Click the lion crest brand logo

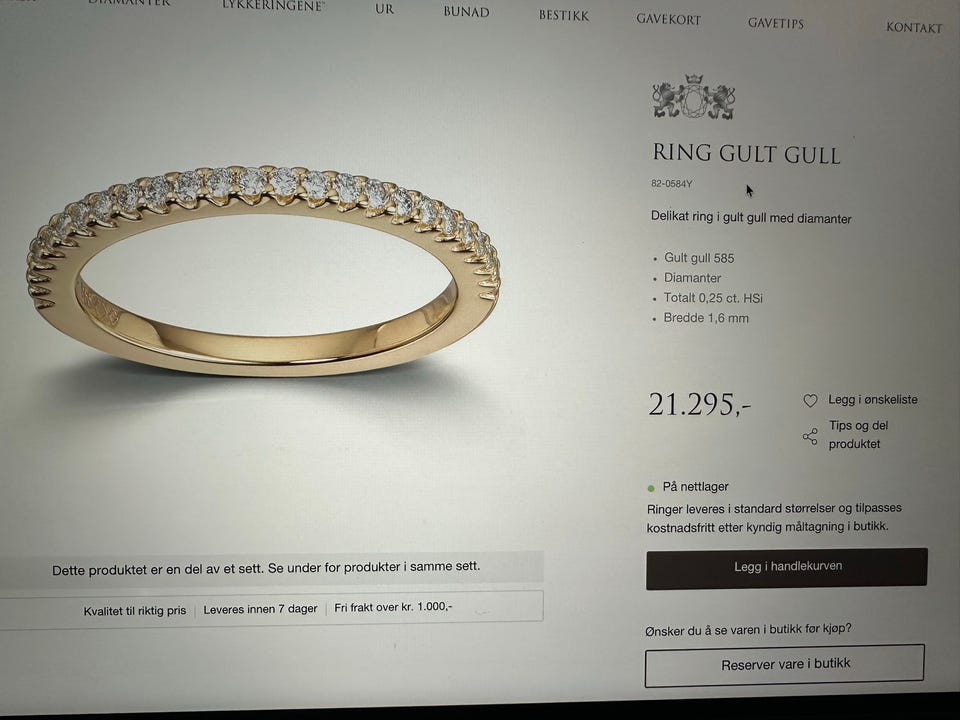point(693,97)
